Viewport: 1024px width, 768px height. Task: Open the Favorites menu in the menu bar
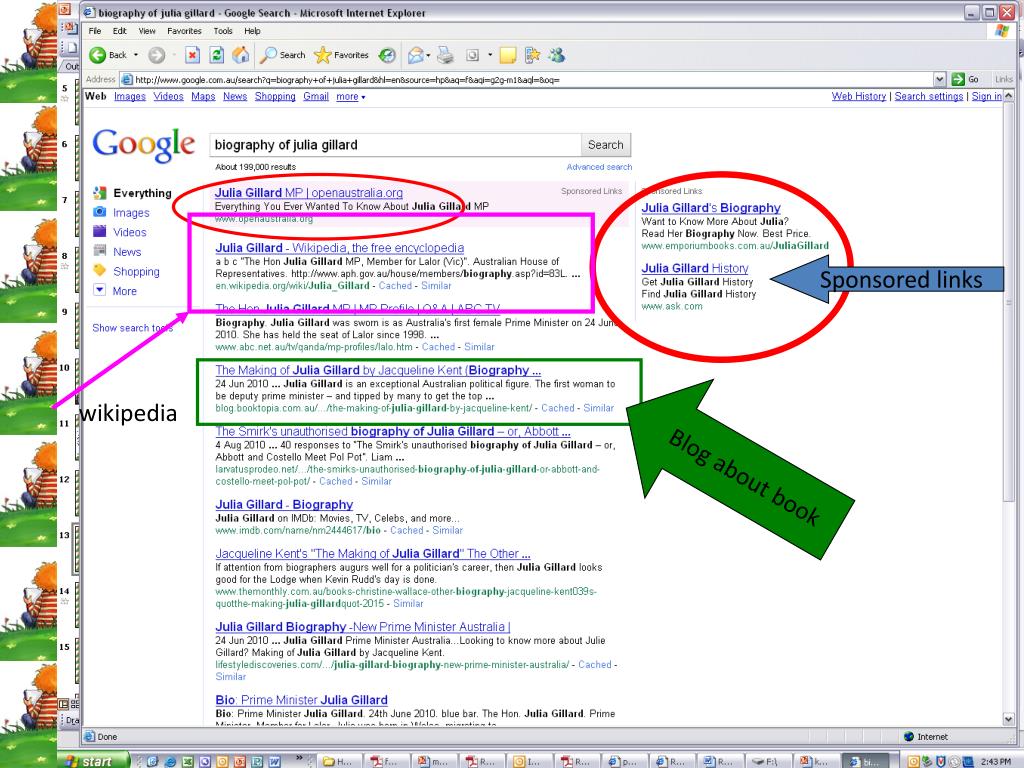(x=184, y=31)
